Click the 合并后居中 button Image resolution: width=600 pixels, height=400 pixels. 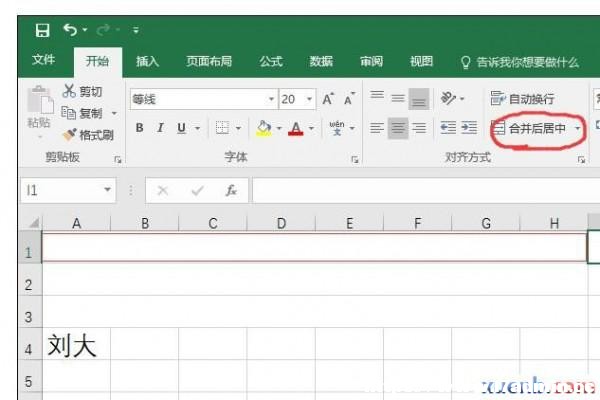click(x=529, y=129)
